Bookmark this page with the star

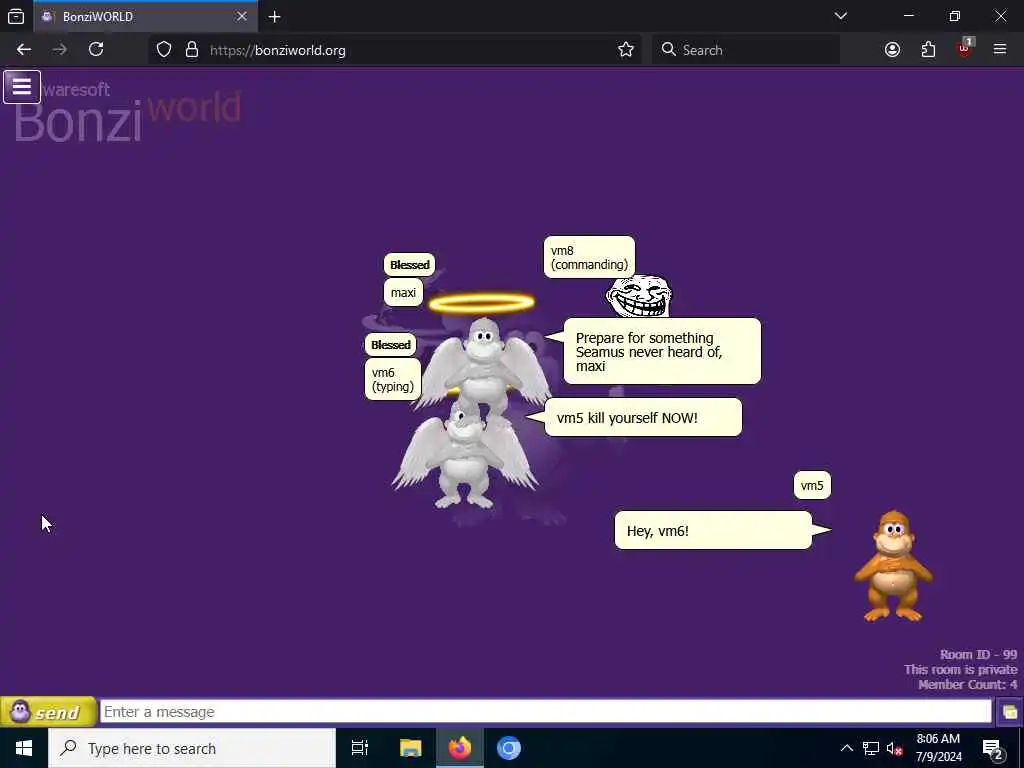coord(626,50)
